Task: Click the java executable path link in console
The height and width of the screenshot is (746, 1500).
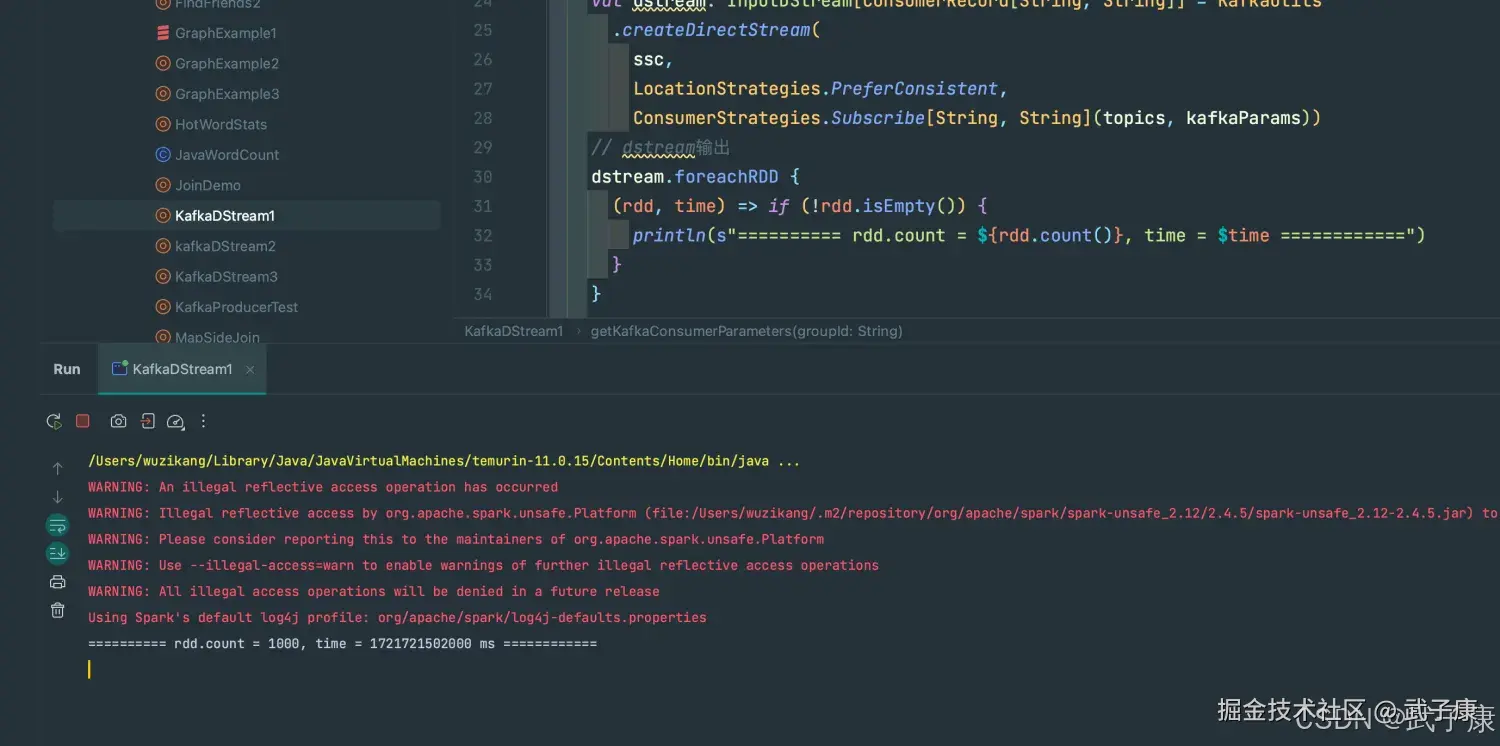Action: (429, 461)
